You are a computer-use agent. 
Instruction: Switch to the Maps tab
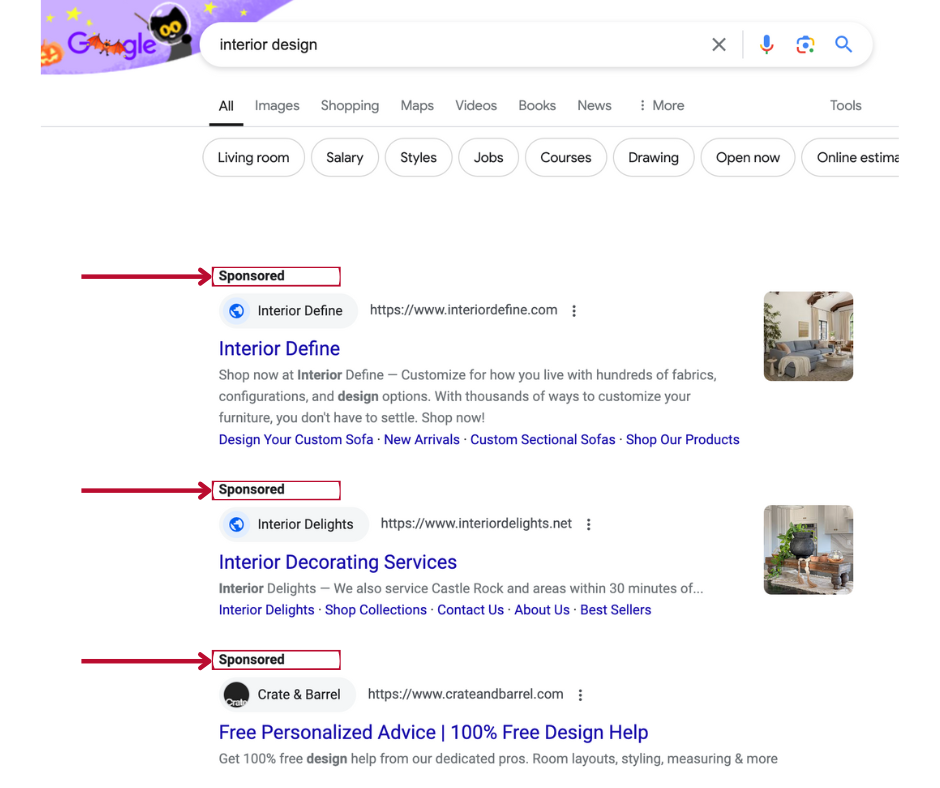[417, 106]
